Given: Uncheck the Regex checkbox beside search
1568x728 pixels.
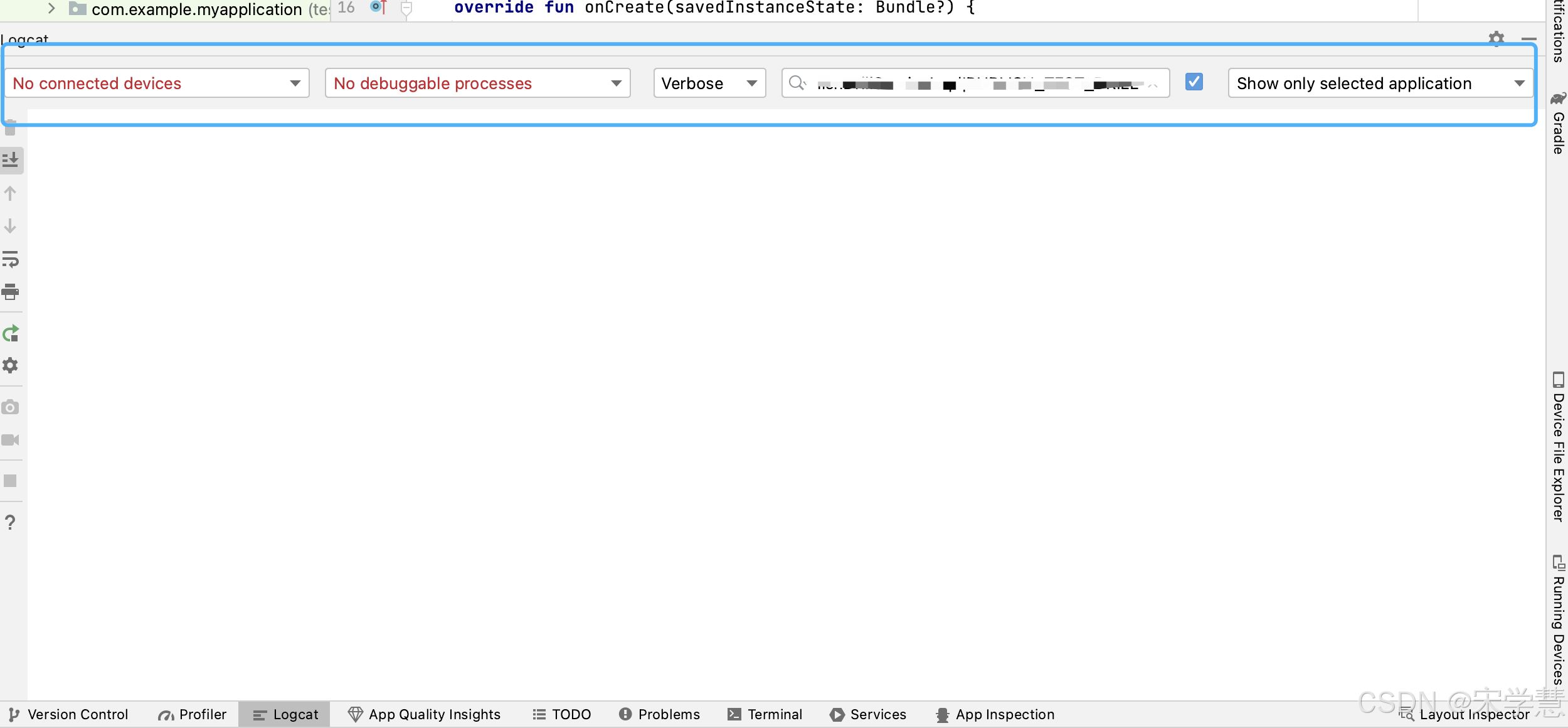Looking at the screenshot, I should [1194, 82].
